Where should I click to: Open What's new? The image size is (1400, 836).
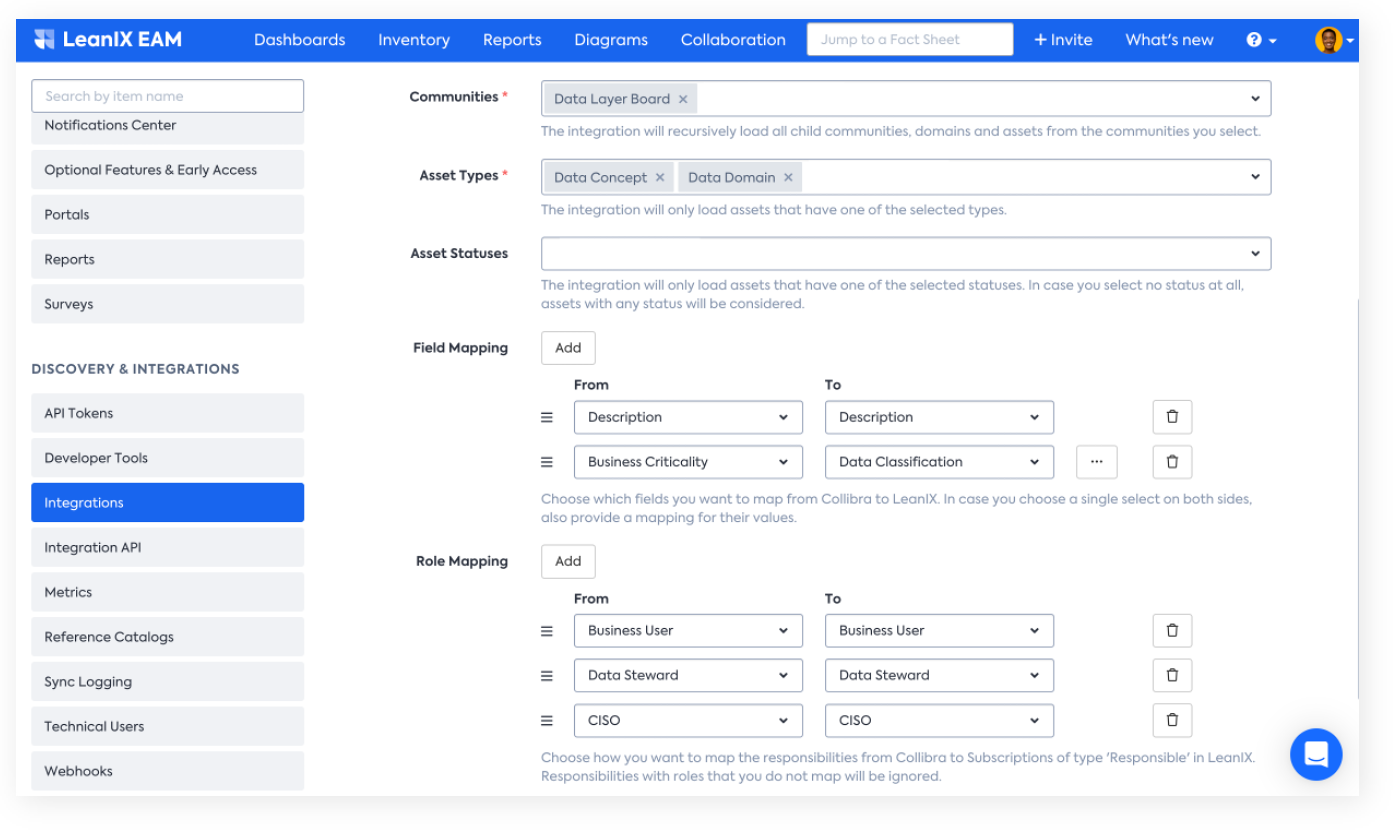pos(1169,40)
